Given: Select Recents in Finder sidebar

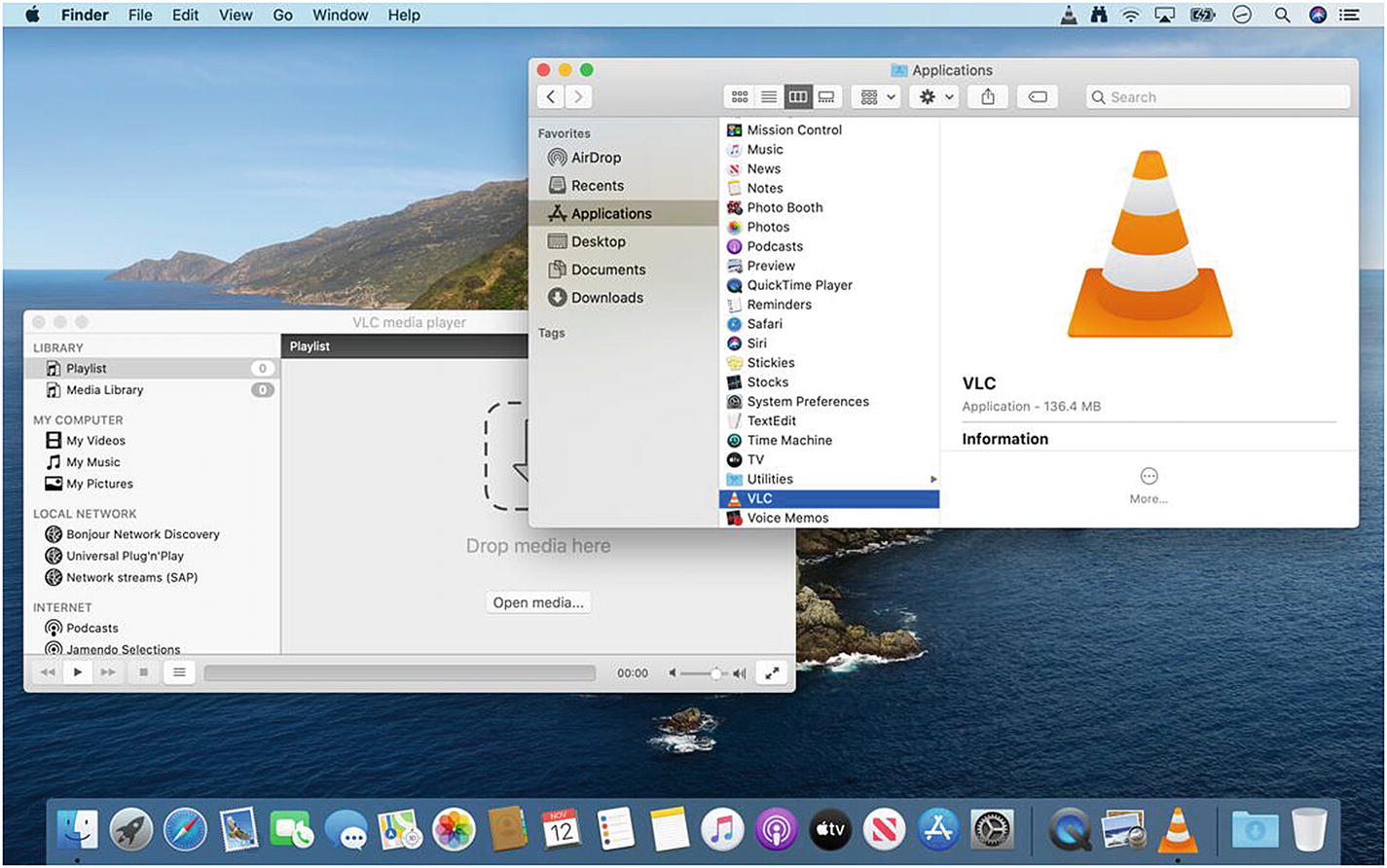Looking at the screenshot, I should tap(623, 186).
